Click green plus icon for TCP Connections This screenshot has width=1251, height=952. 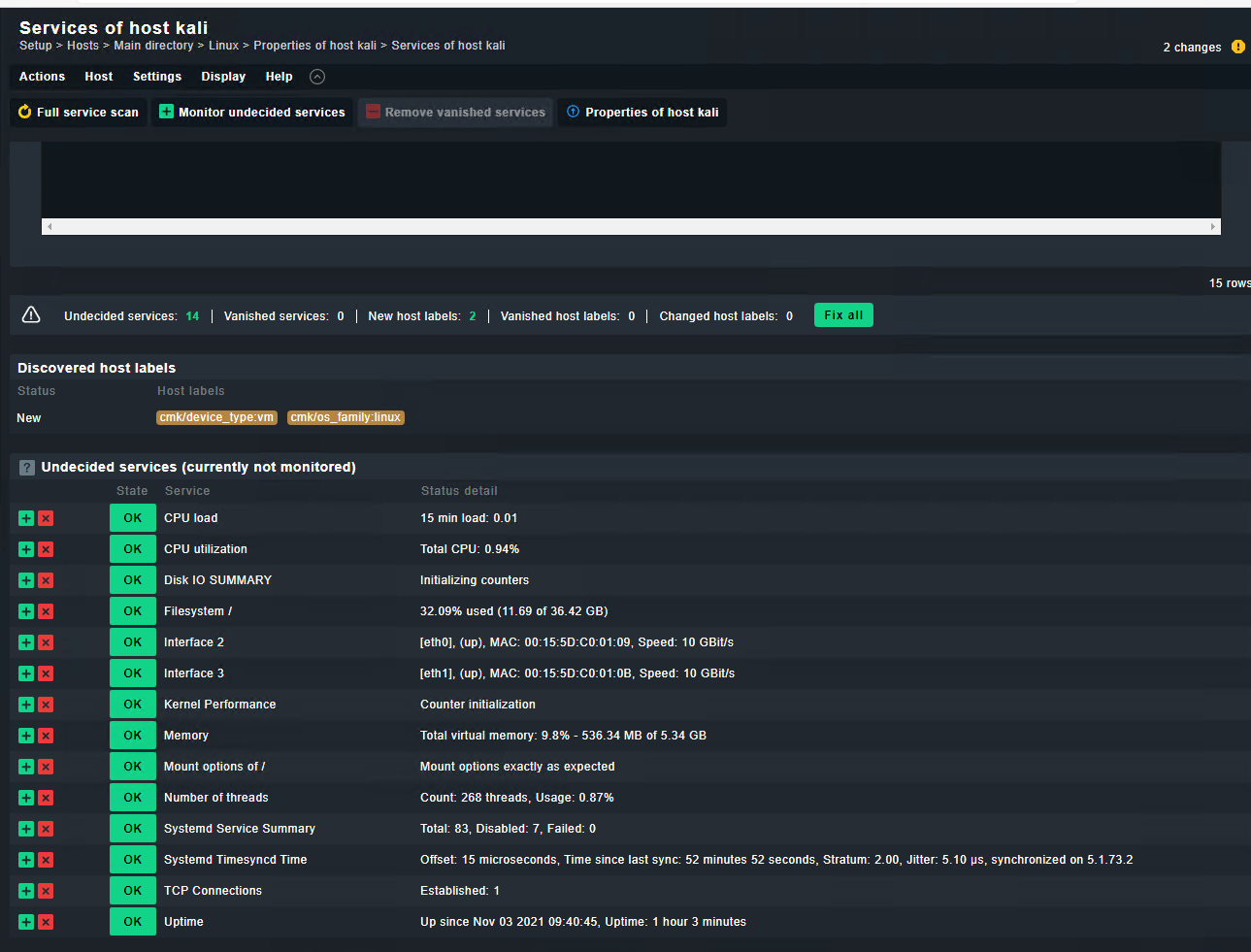coord(26,891)
